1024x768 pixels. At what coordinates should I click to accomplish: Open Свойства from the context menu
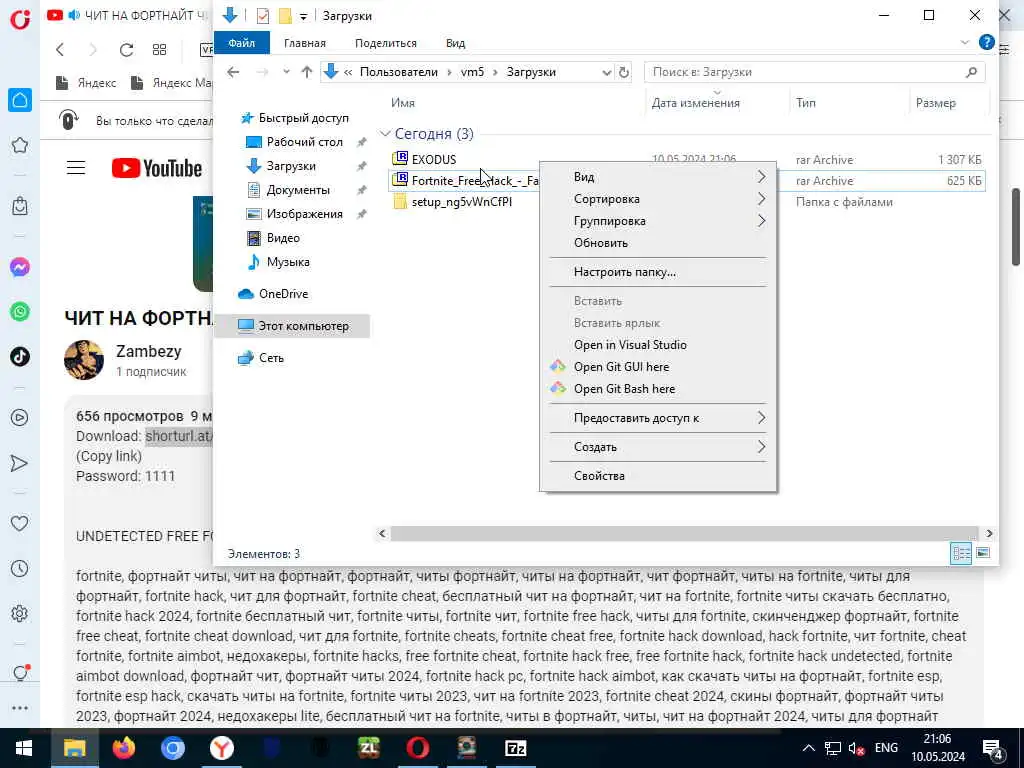point(658,475)
